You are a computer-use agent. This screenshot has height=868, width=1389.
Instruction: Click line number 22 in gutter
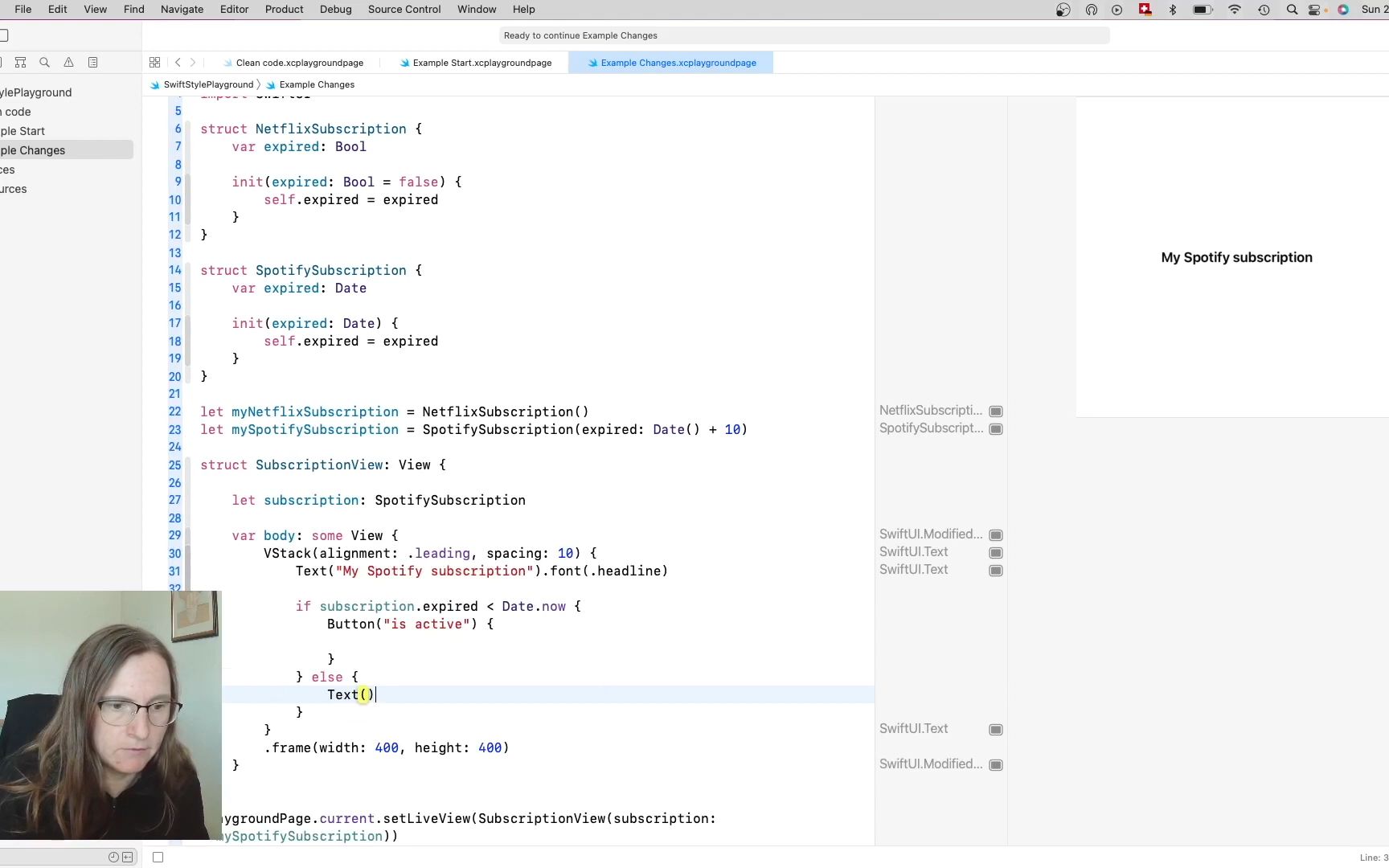pos(175,412)
